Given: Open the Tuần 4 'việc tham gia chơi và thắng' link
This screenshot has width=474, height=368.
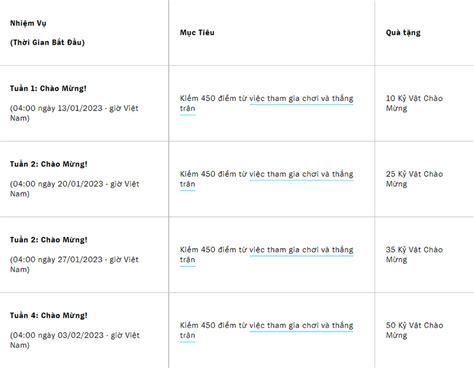Looking at the screenshot, I should pyautogui.click(x=301, y=326).
